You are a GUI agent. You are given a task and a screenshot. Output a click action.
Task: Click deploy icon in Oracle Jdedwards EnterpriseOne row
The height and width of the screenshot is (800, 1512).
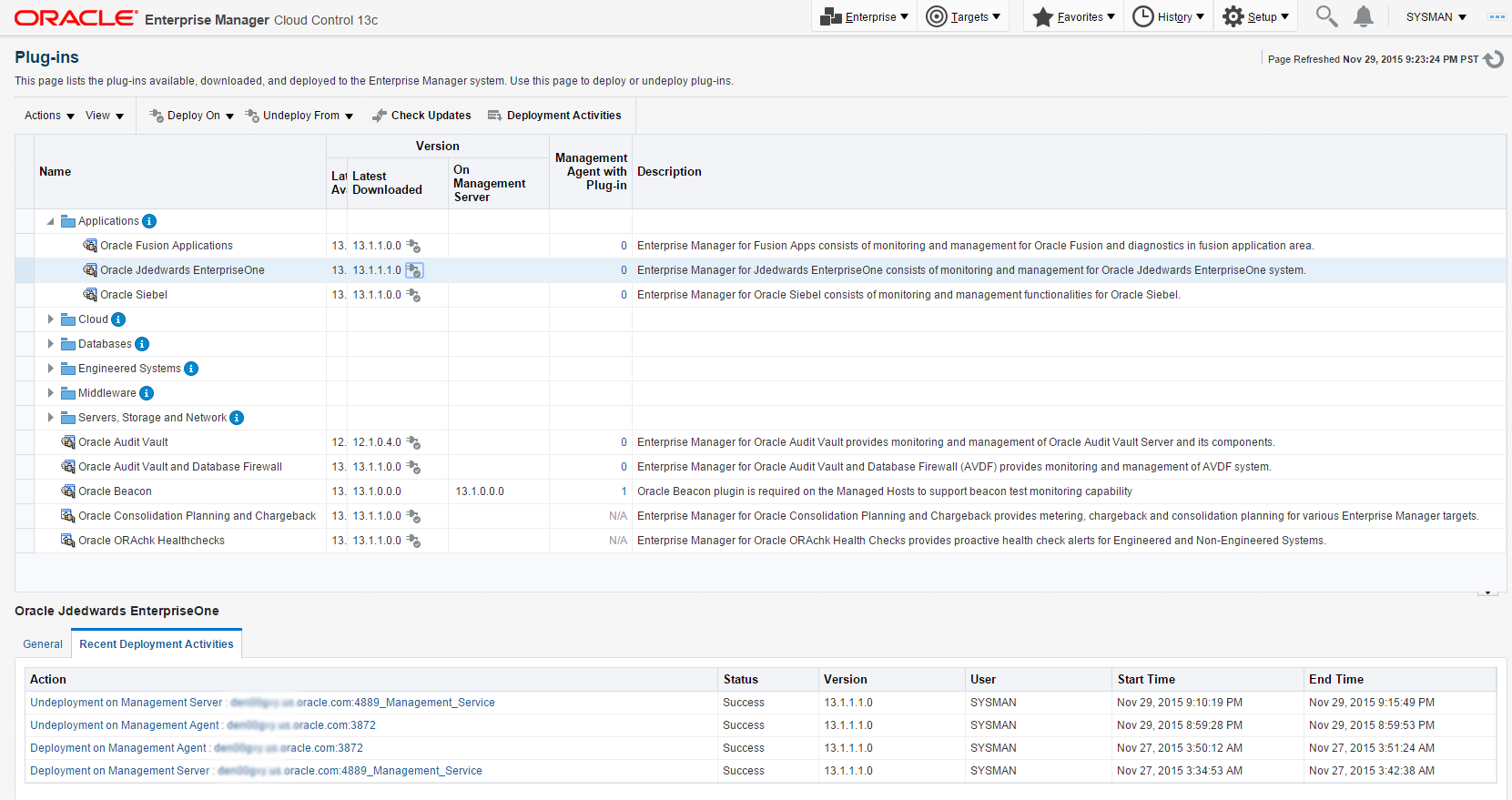(414, 270)
